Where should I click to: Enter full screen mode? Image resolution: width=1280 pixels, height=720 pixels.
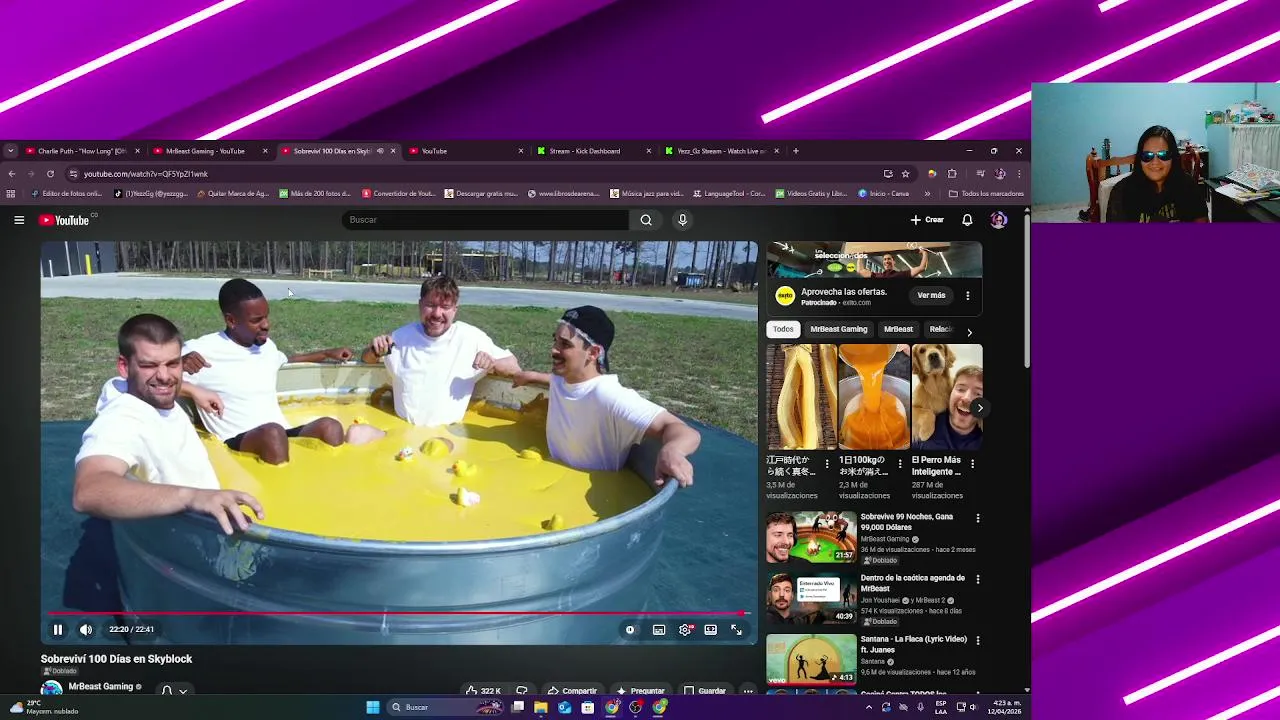pyautogui.click(x=736, y=629)
